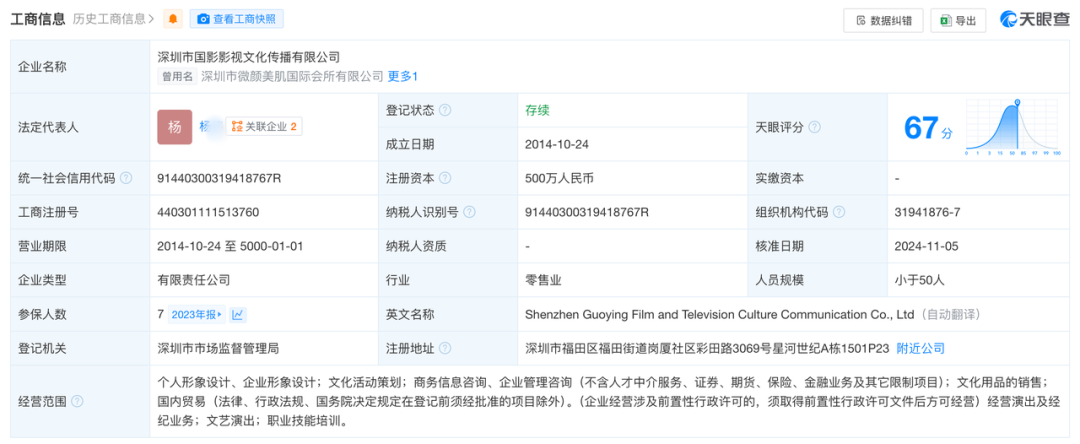Click help icon beside 统一社会信用代码
The image size is (1080, 444).
tap(126, 178)
